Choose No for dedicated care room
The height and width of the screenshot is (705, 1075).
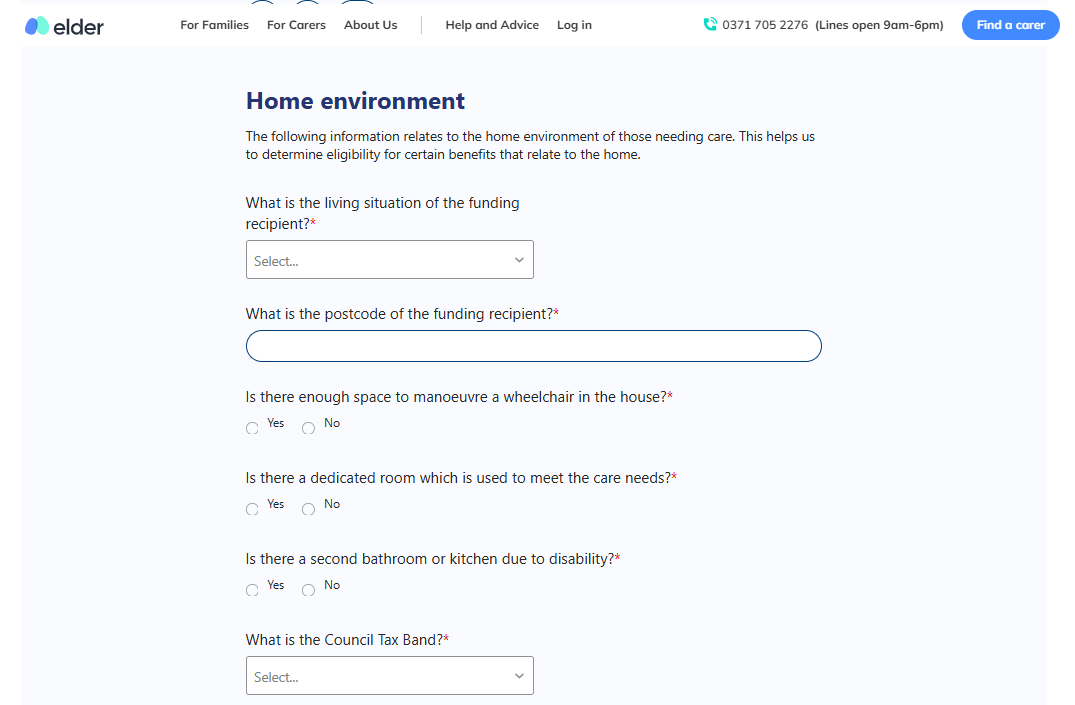[x=308, y=509]
